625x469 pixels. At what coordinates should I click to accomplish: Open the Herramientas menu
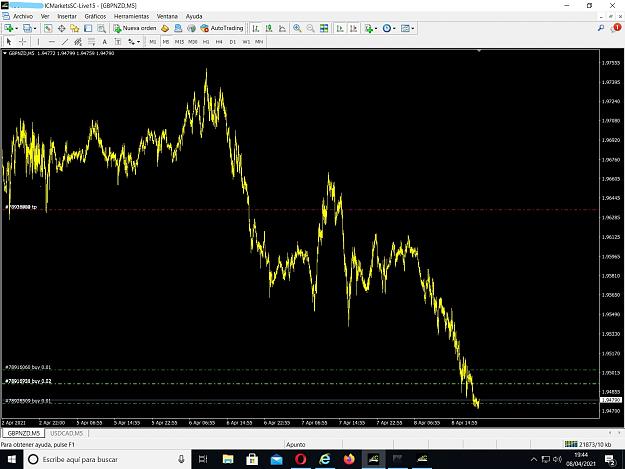(132, 16)
